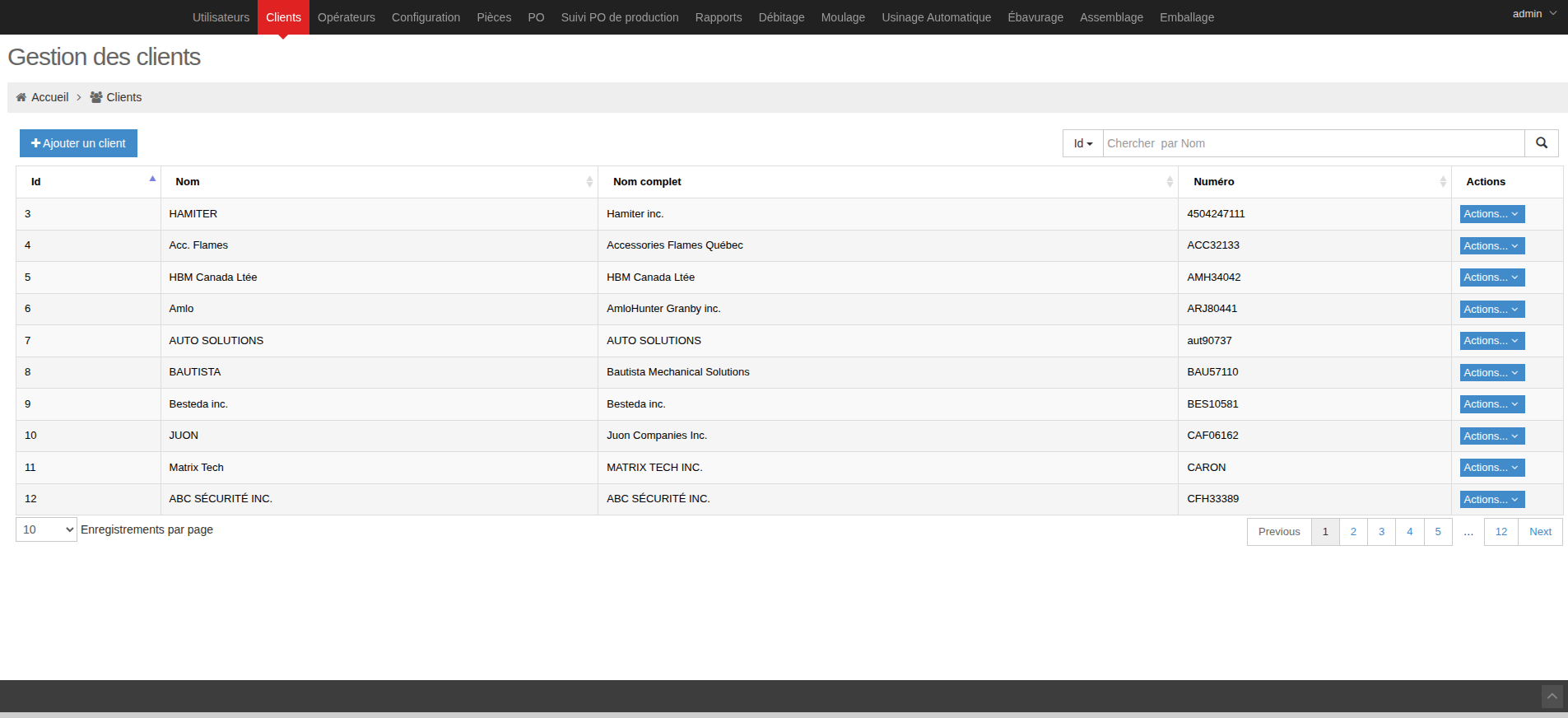1568x718 pixels.
Task: Open Actions dropdown for Amlo row
Action: pyautogui.click(x=1491, y=309)
